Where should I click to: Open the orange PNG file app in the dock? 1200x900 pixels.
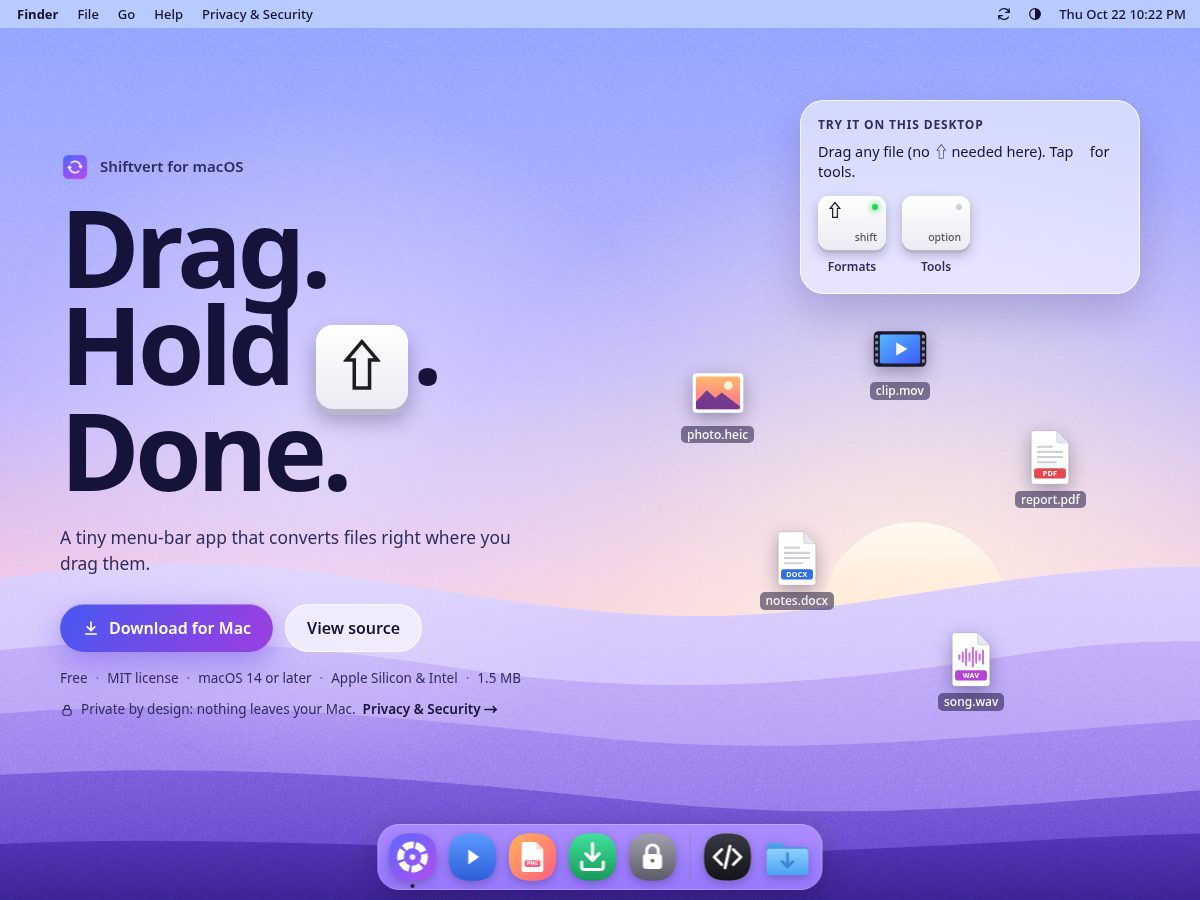[x=532, y=857]
